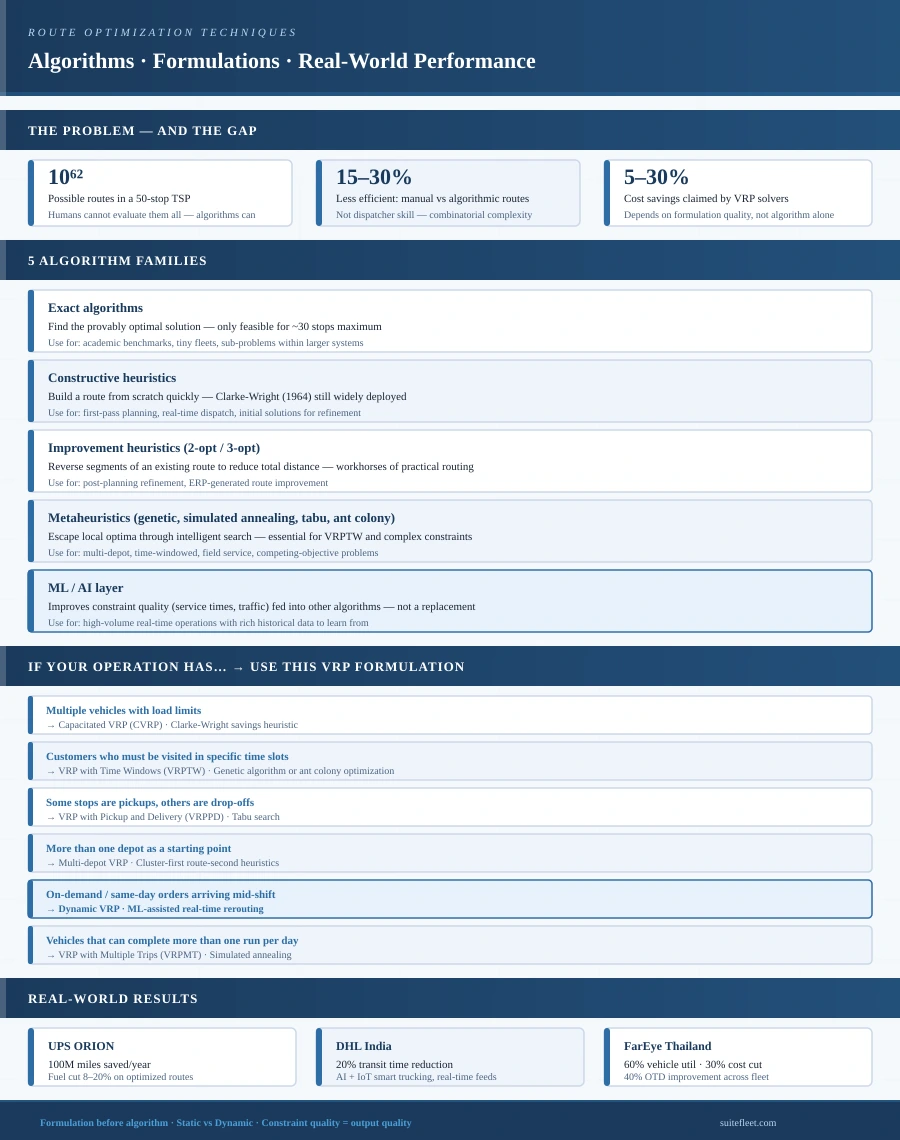Open the Improvement heuristics (2-opt / 3-opt) card
The height and width of the screenshot is (1140, 900).
450,460
